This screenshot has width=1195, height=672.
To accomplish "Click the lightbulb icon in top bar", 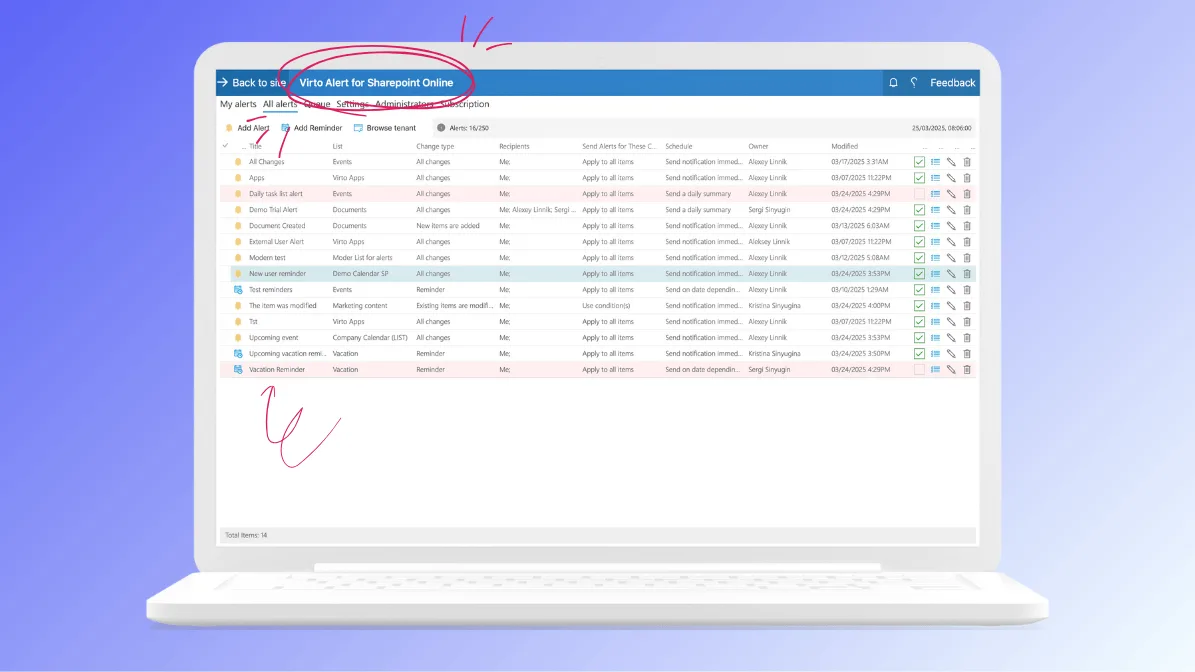I will click(x=913, y=82).
